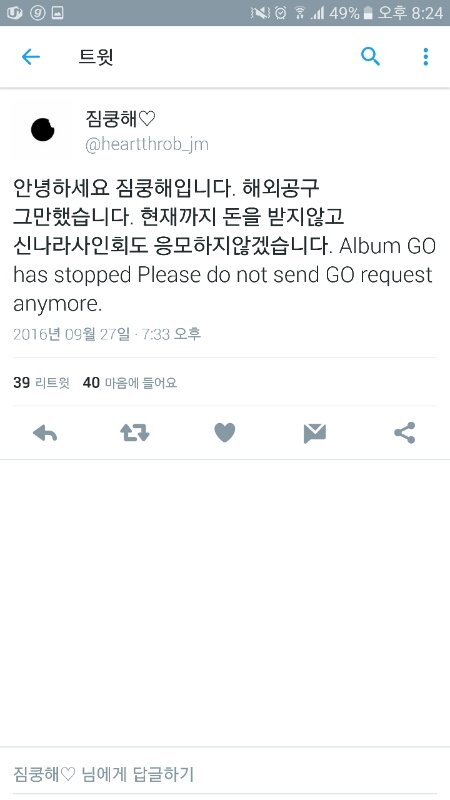Screen dimensions: 450x800
Task: View the 40 마음에 들어요 list
Action: pos(130,382)
